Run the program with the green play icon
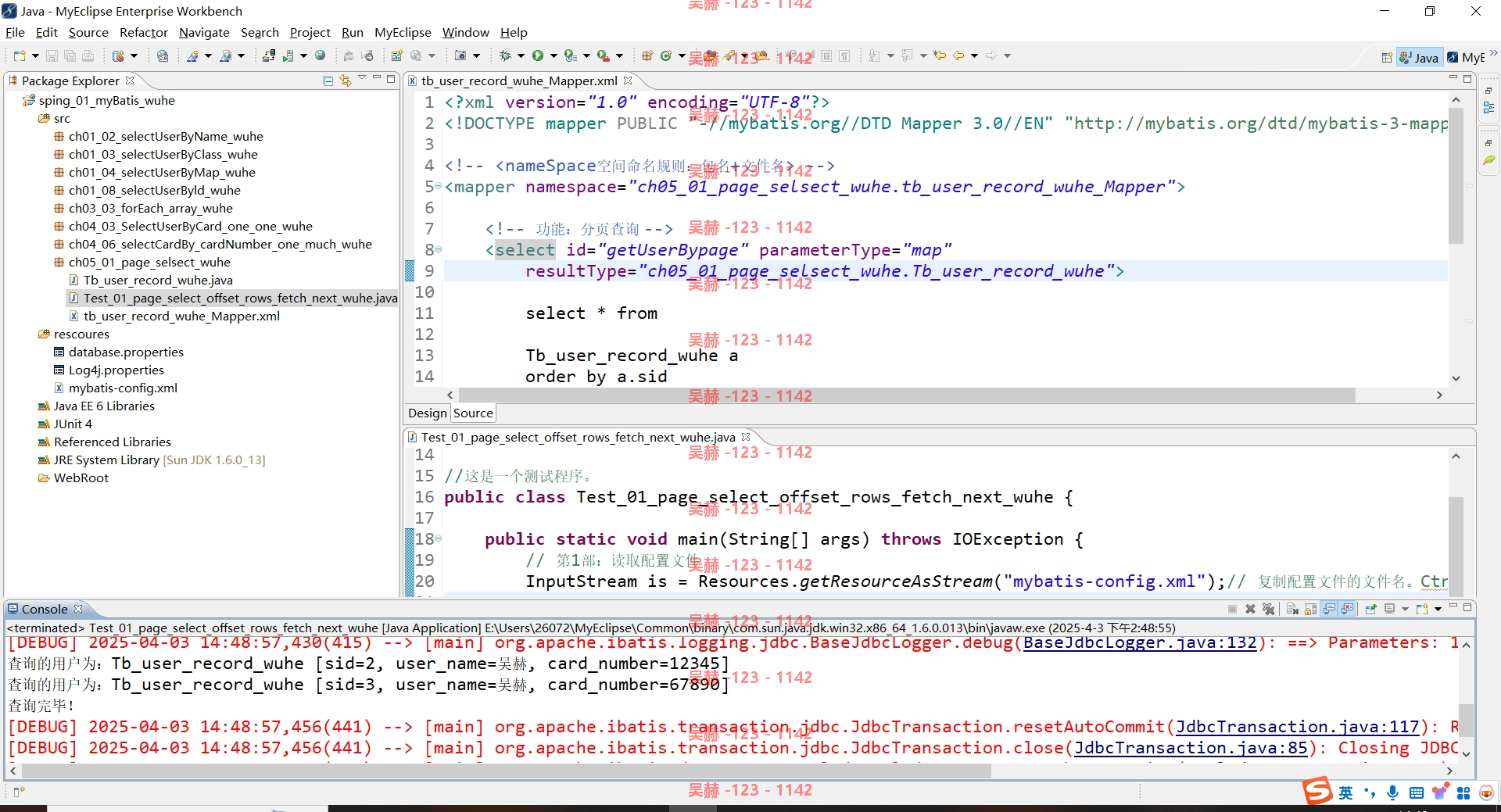The width and height of the screenshot is (1501, 812). (x=538, y=55)
